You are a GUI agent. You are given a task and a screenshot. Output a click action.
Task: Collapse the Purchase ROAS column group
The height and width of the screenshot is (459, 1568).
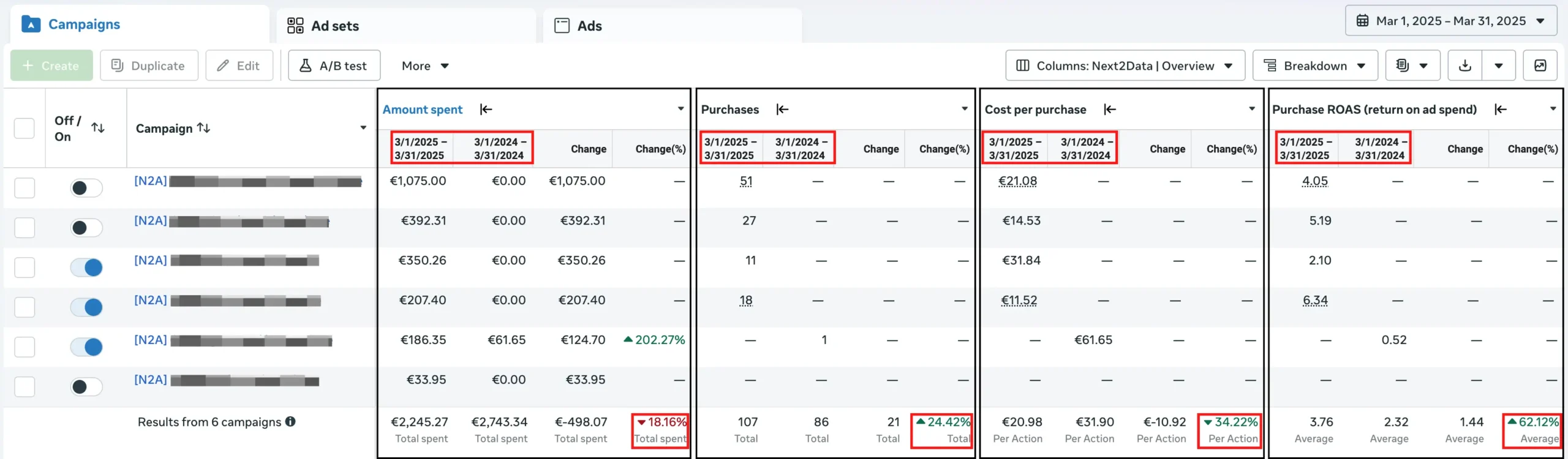pyautogui.click(x=1500, y=110)
